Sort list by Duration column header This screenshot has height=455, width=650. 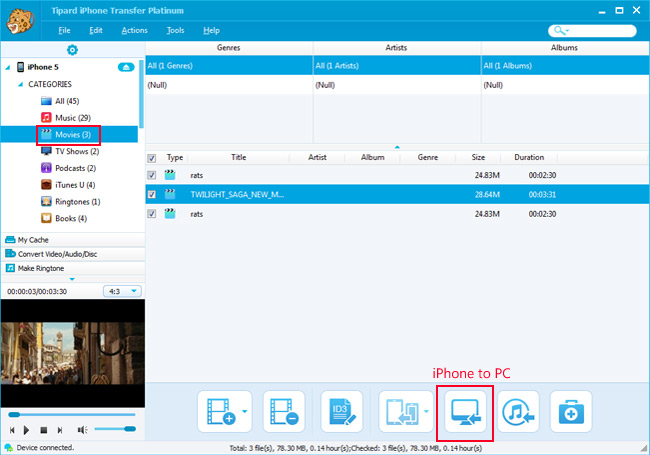(x=529, y=157)
